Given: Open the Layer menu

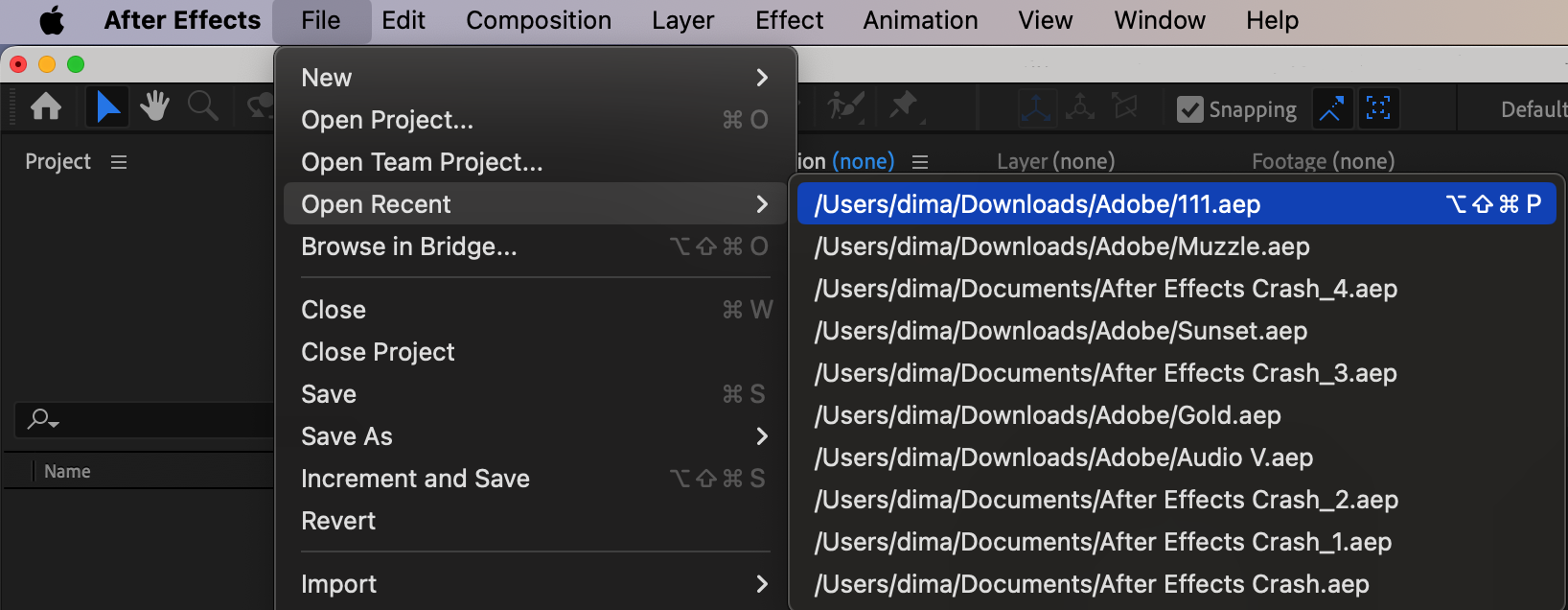Looking at the screenshot, I should coord(683,20).
